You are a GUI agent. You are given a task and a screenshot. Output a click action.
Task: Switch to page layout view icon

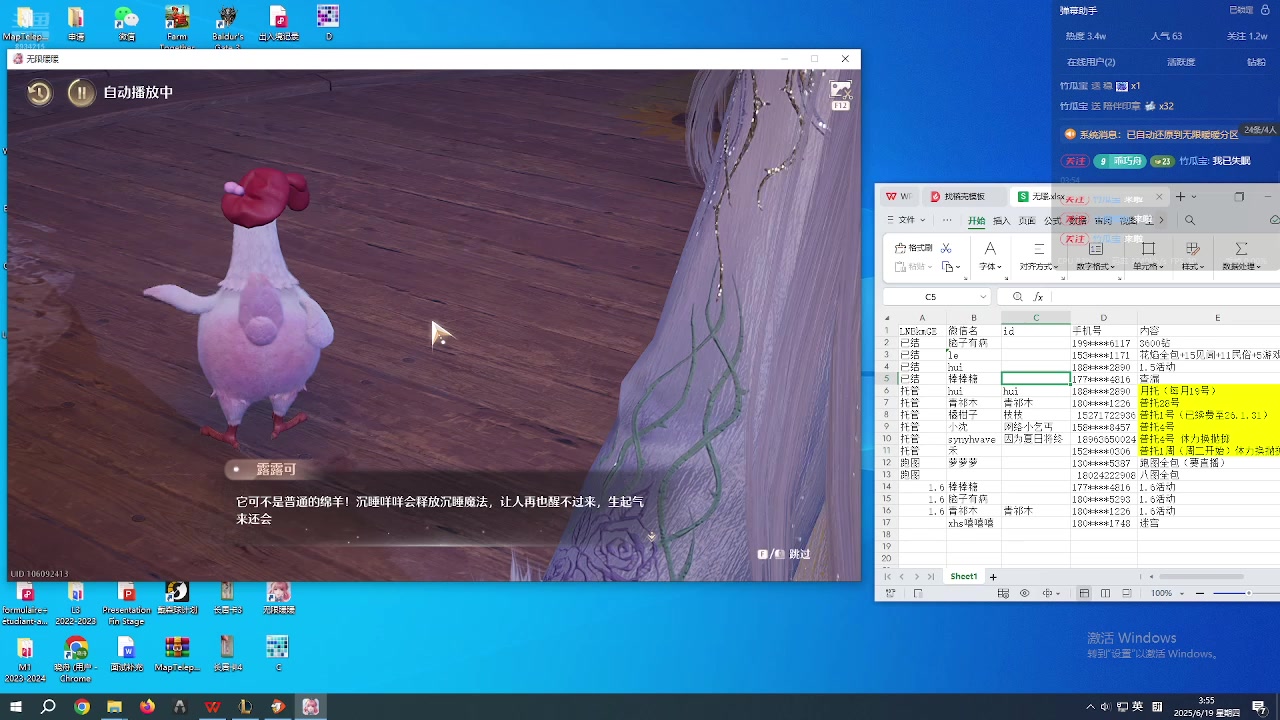(x=1105, y=593)
